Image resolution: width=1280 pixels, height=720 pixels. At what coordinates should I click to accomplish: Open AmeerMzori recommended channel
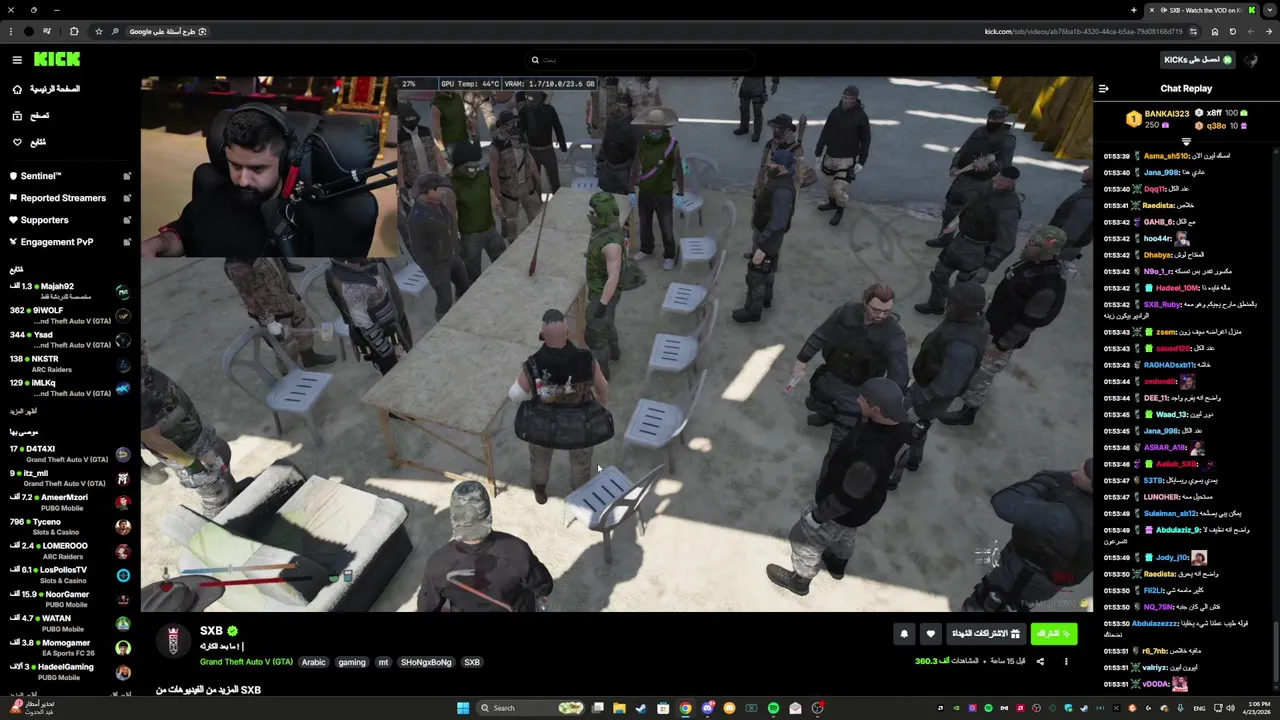(x=69, y=502)
